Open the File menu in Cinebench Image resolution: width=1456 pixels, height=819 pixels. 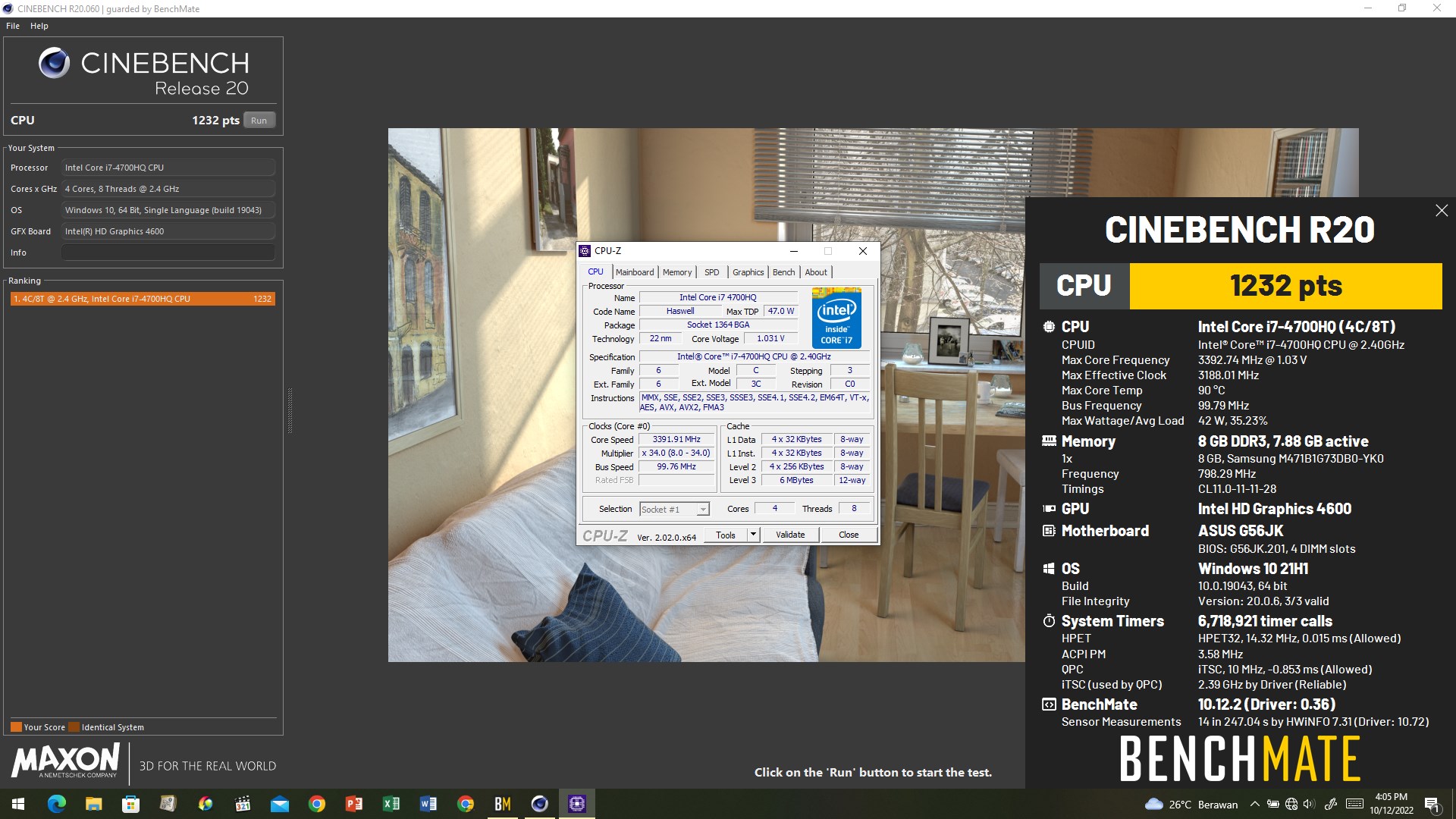pos(13,26)
